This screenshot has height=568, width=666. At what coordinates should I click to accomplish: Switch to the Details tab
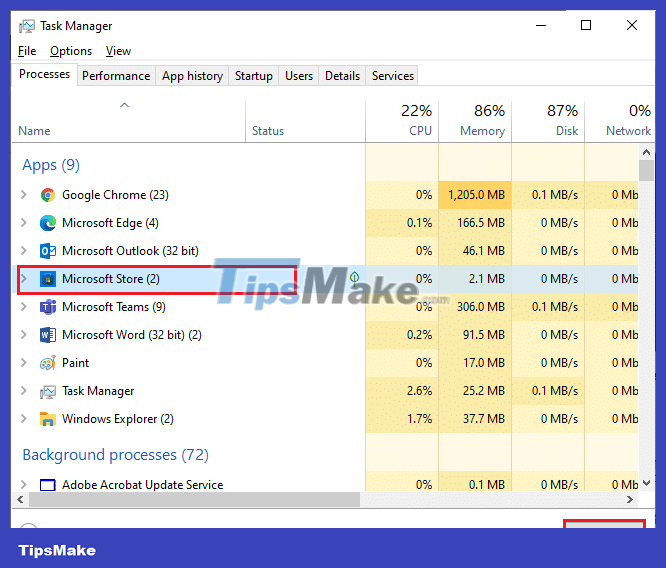pos(342,76)
